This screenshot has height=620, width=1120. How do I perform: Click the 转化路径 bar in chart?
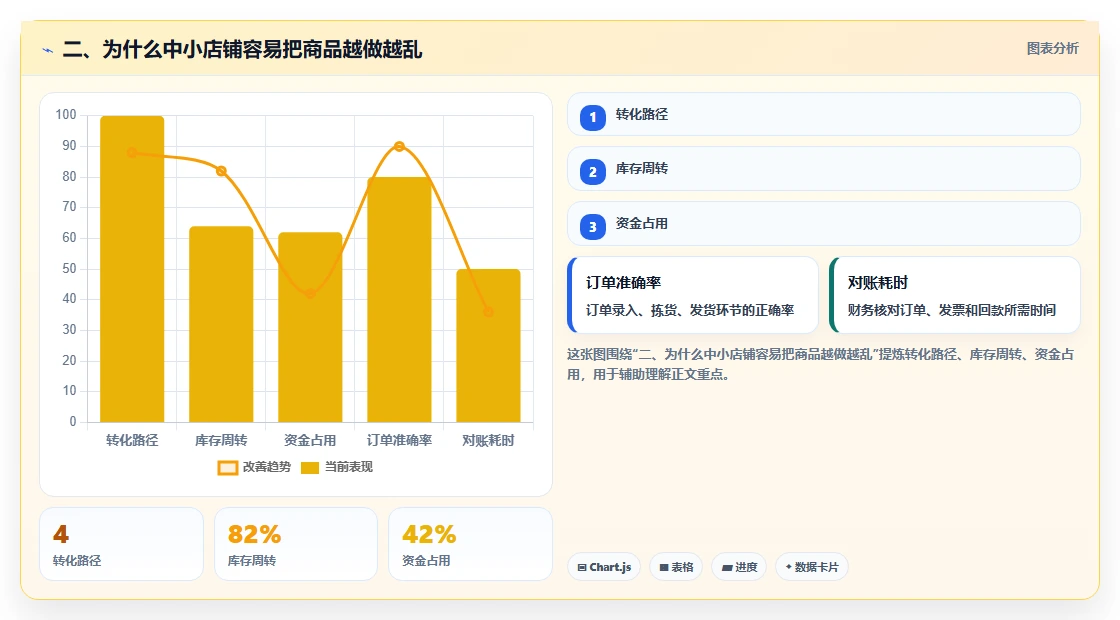click(x=132, y=269)
